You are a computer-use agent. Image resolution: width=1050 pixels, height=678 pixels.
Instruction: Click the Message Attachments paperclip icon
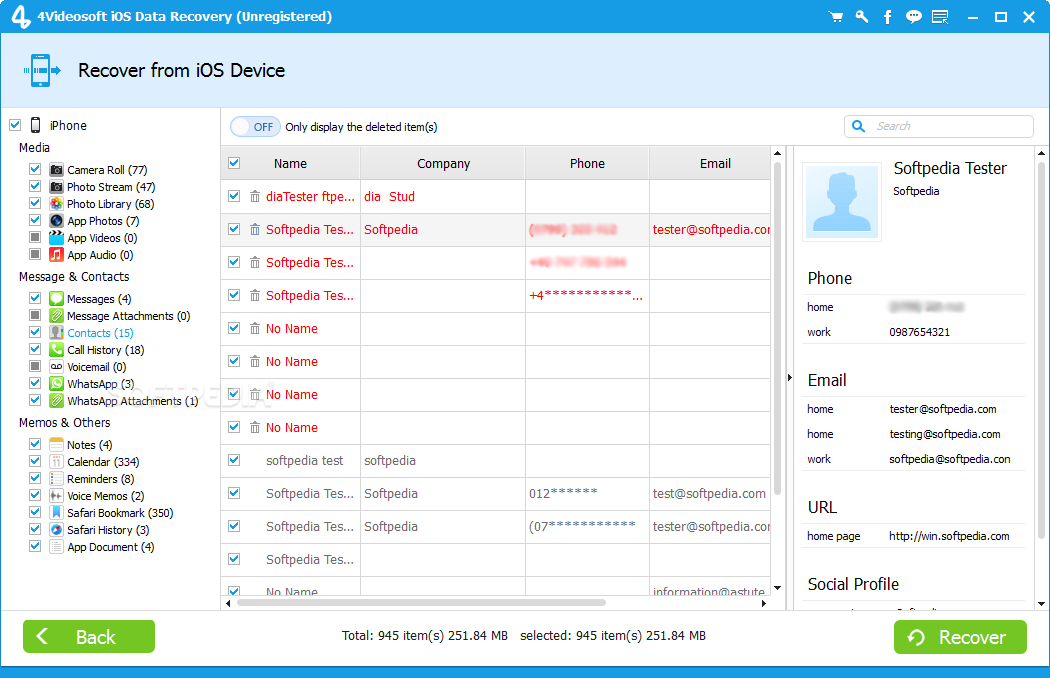(57, 316)
